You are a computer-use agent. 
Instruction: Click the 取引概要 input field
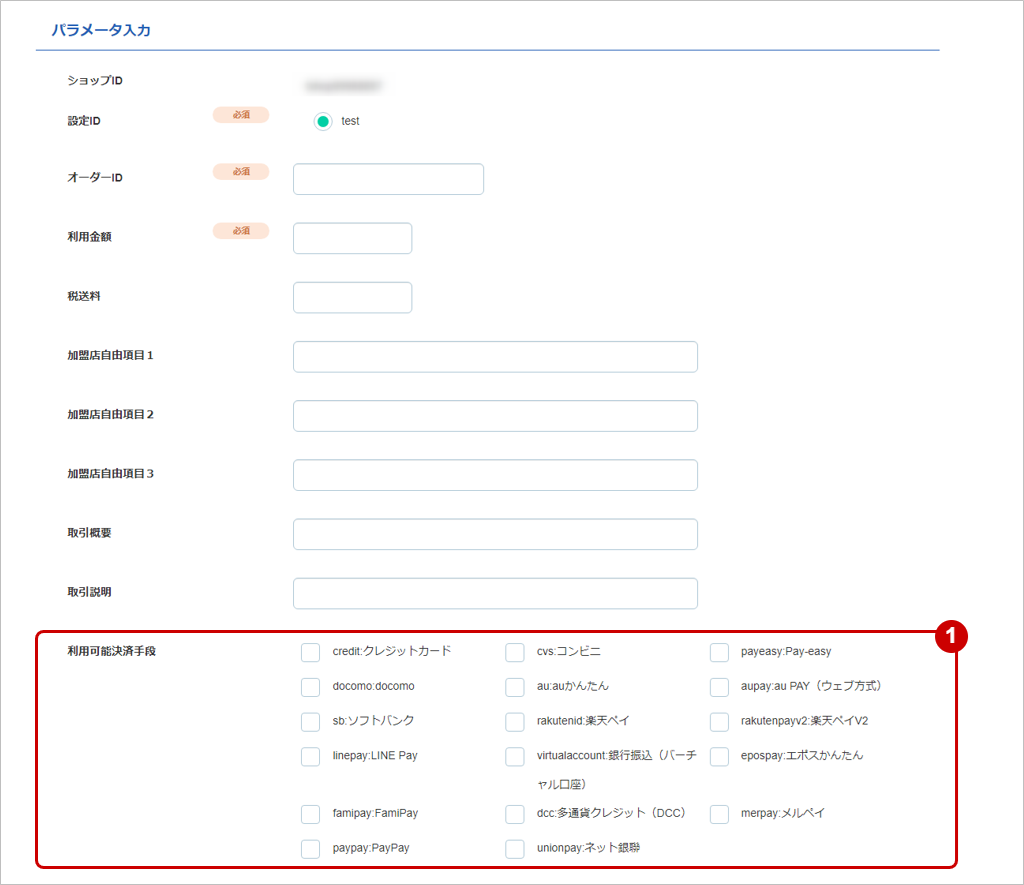pos(495,534)
